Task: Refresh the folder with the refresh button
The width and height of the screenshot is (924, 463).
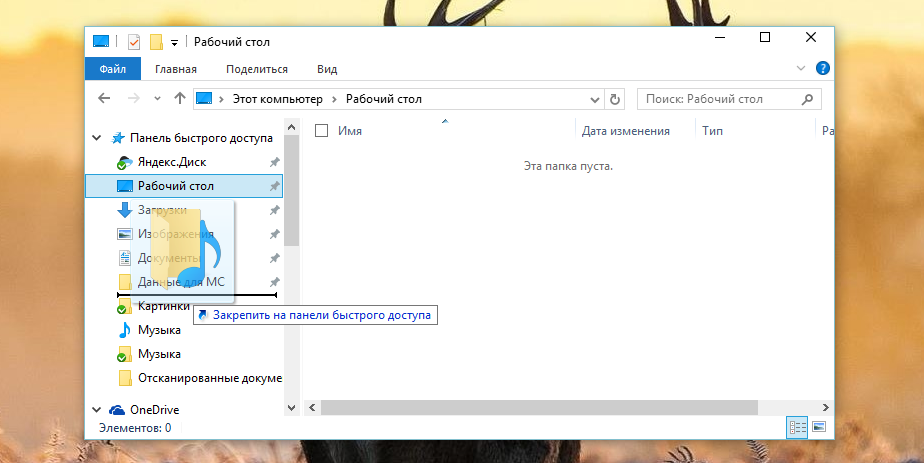Action: (x=615, y=99)
